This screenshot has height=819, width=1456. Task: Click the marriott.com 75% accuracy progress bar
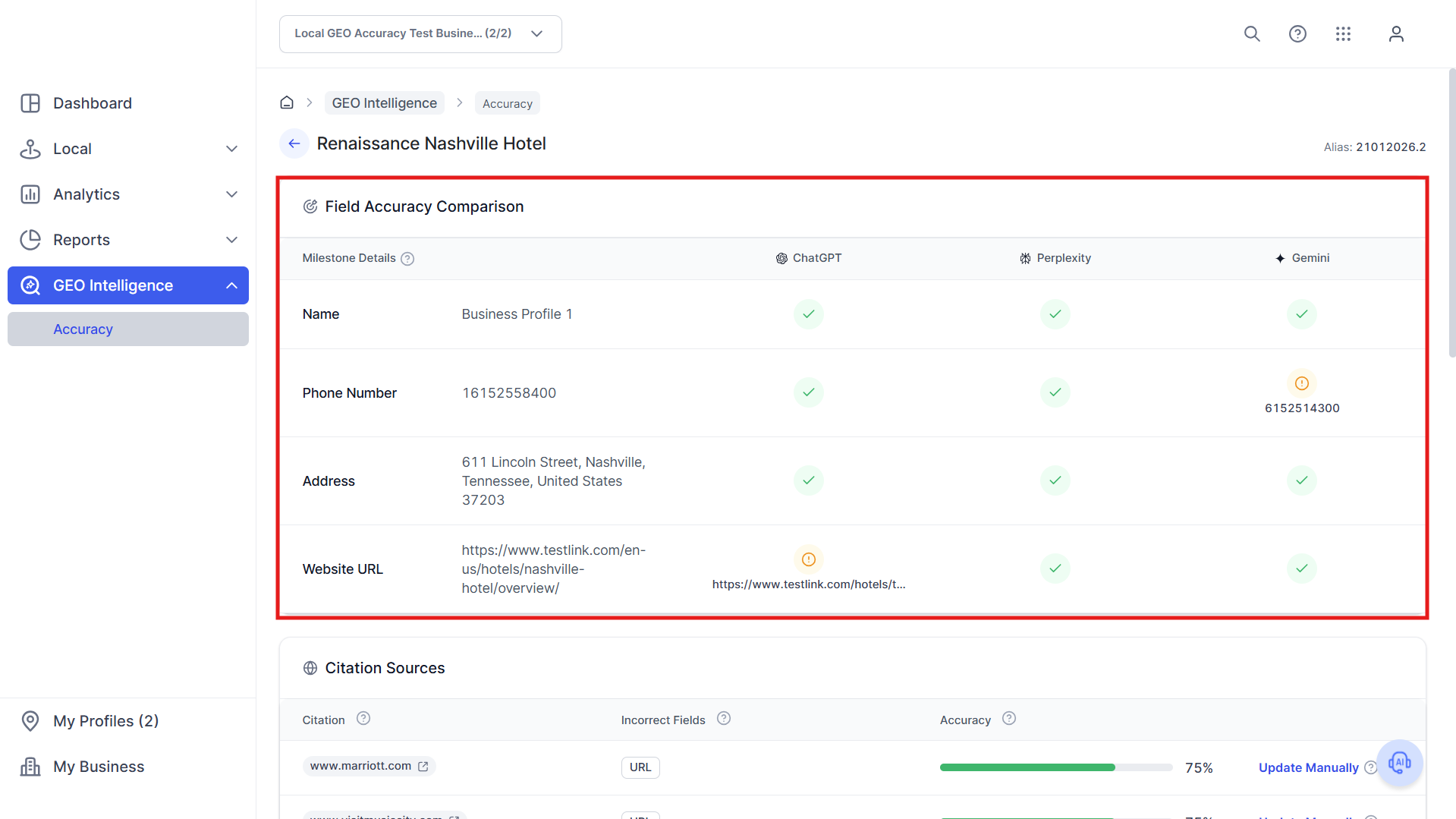pos(1056,767)
